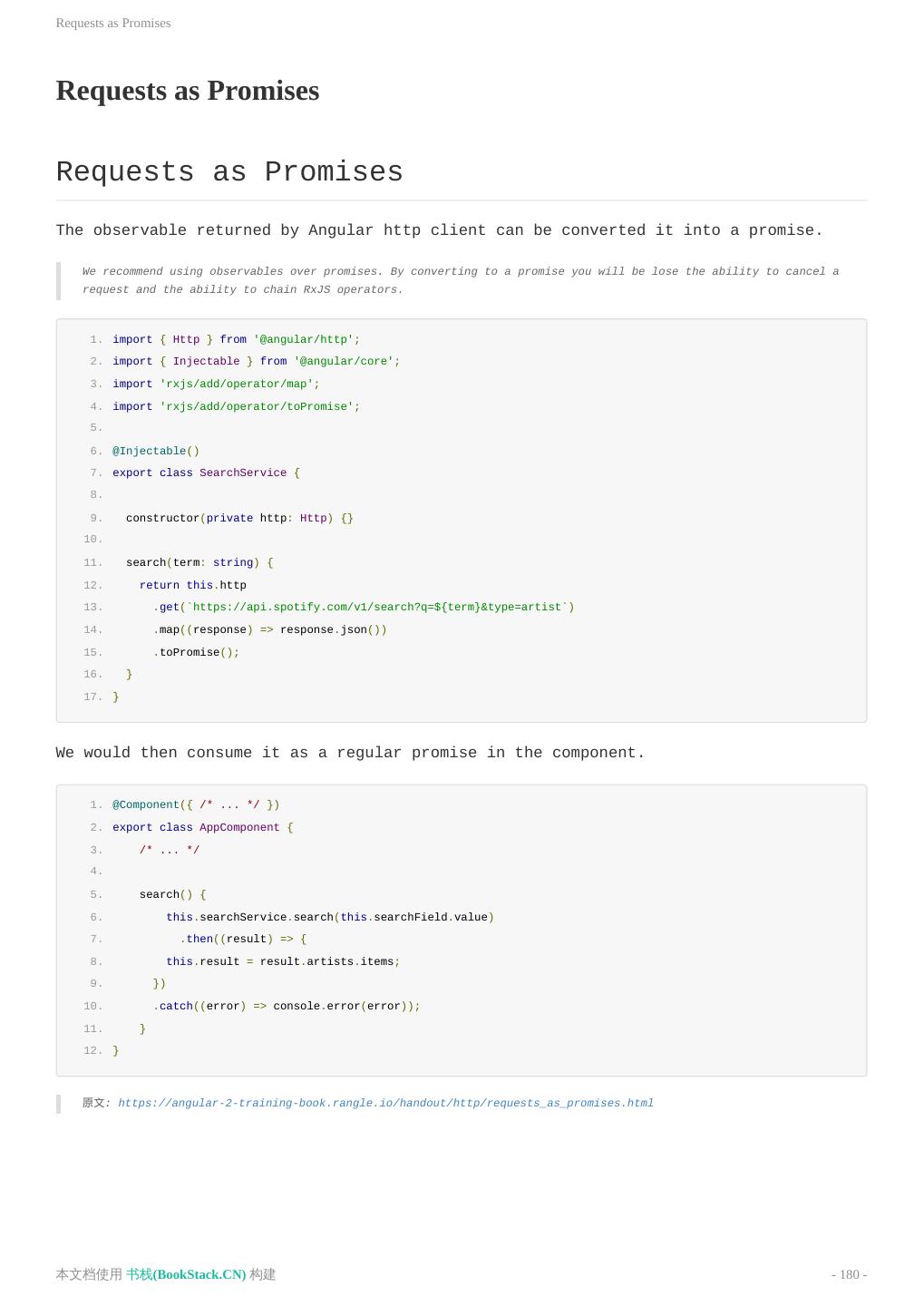Click the bold "Requests as Promises" main title
This screenshot has height=1306, width=924.
coord(188,91)
